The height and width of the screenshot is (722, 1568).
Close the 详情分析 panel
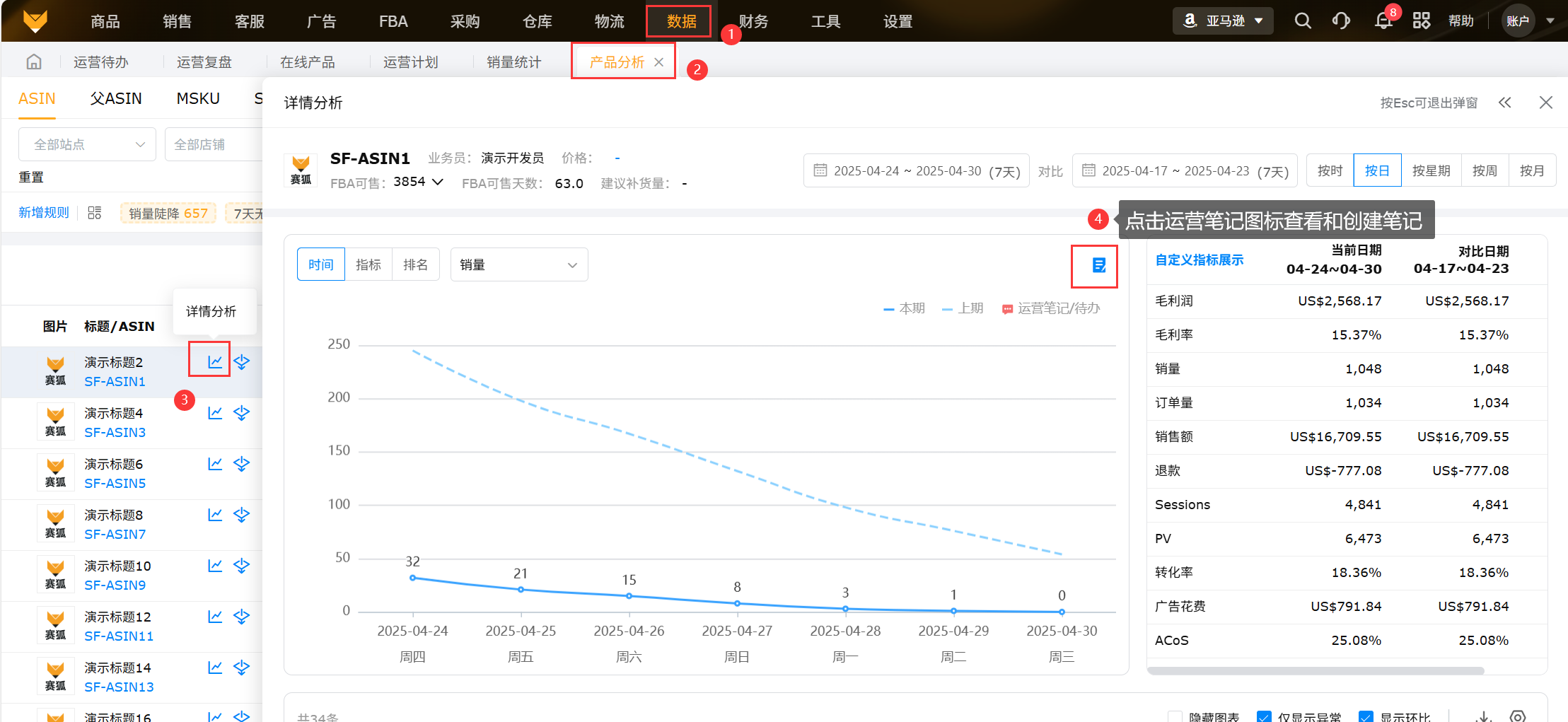[x=1546, y=103]
